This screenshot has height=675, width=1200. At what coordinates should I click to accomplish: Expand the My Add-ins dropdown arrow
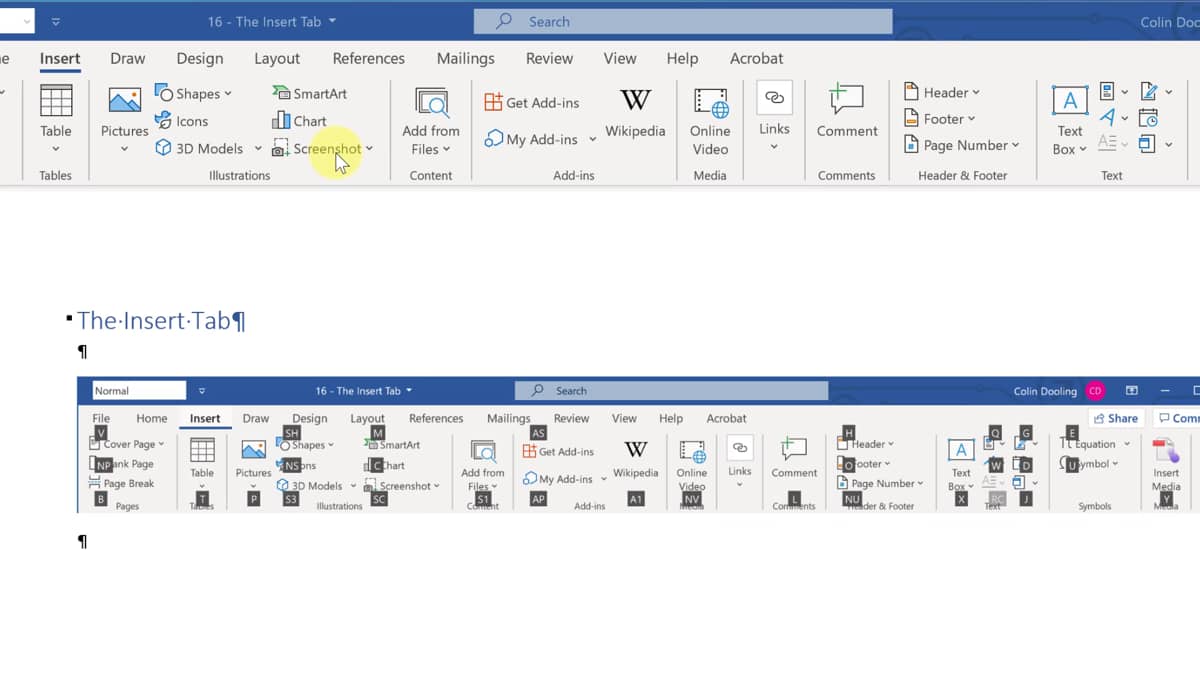coord(592,139)
